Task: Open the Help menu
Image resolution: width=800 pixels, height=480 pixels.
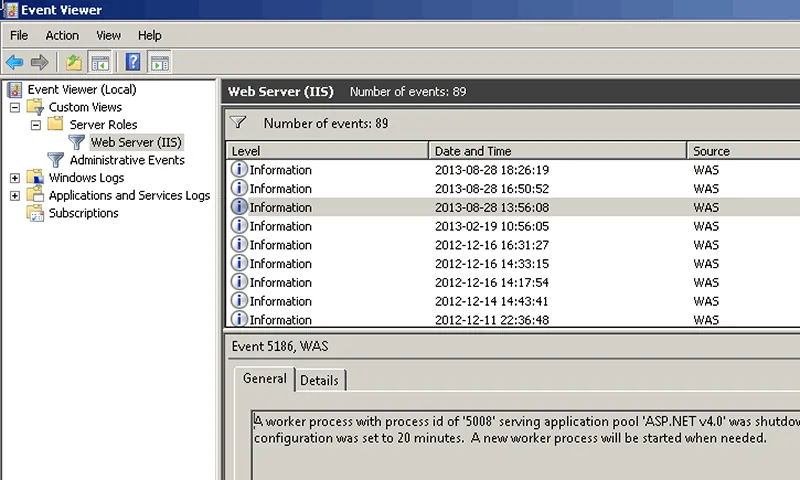Action: coord(149,35)
